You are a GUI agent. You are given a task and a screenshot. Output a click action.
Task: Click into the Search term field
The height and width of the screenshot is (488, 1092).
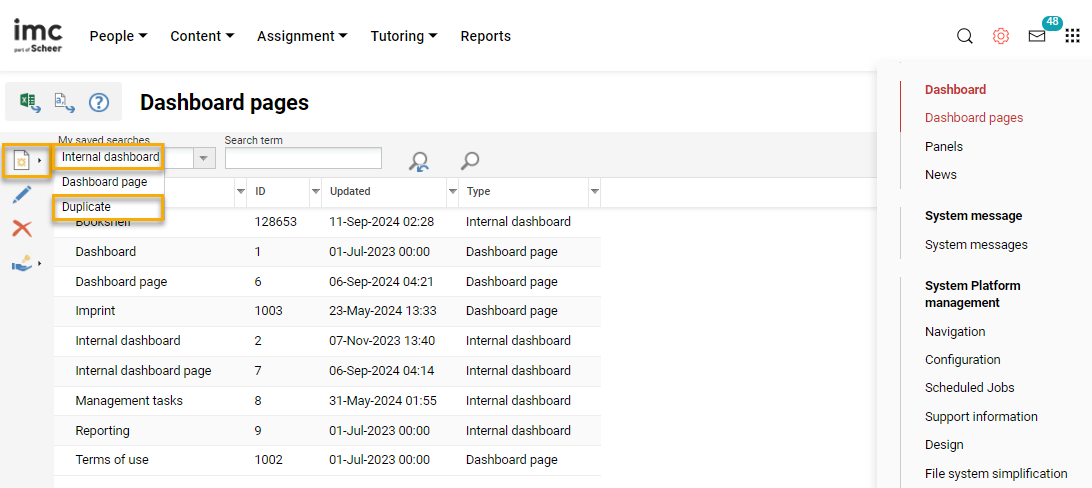303,158
